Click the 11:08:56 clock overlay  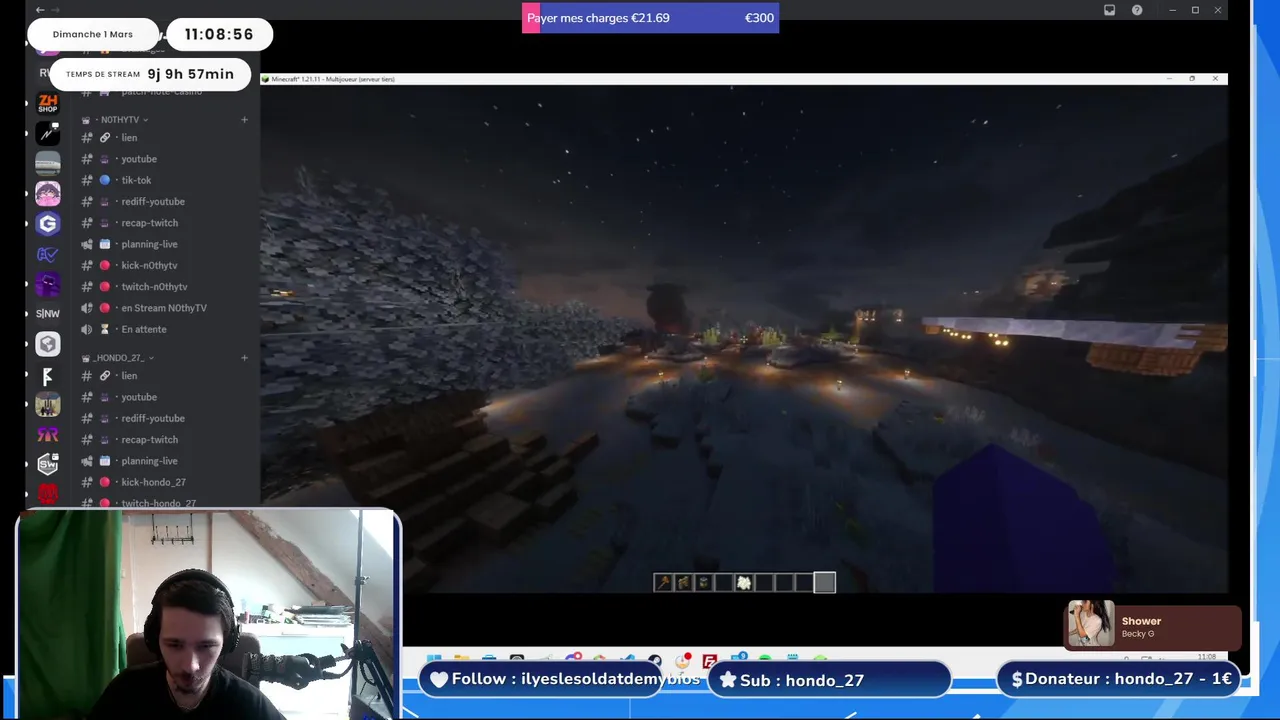[218, 34]
